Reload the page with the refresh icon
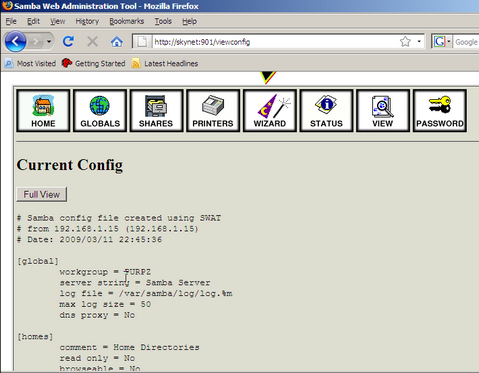 tap(68, 42)
